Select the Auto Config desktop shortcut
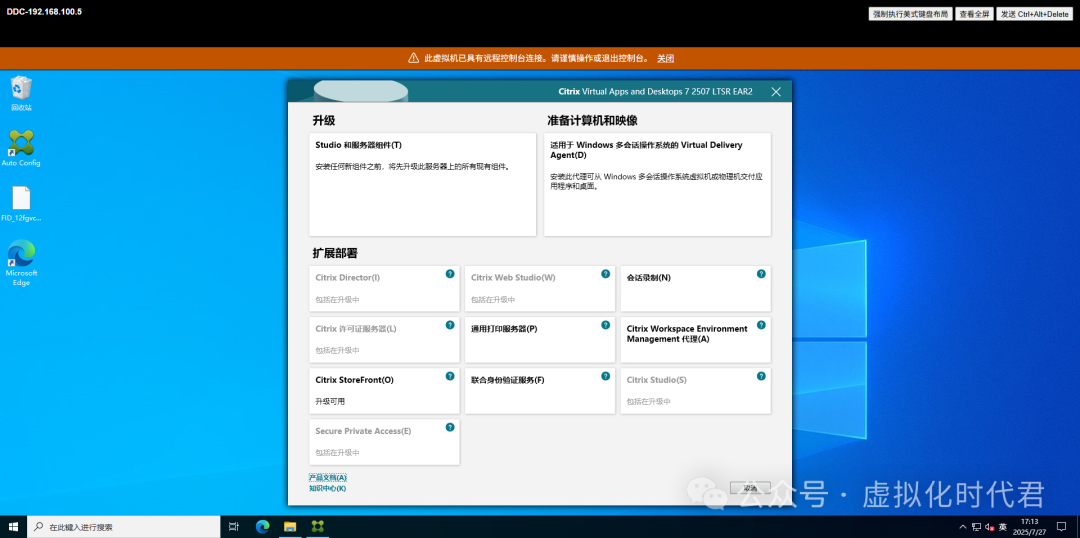The image size is (1080, 538). 21,148
